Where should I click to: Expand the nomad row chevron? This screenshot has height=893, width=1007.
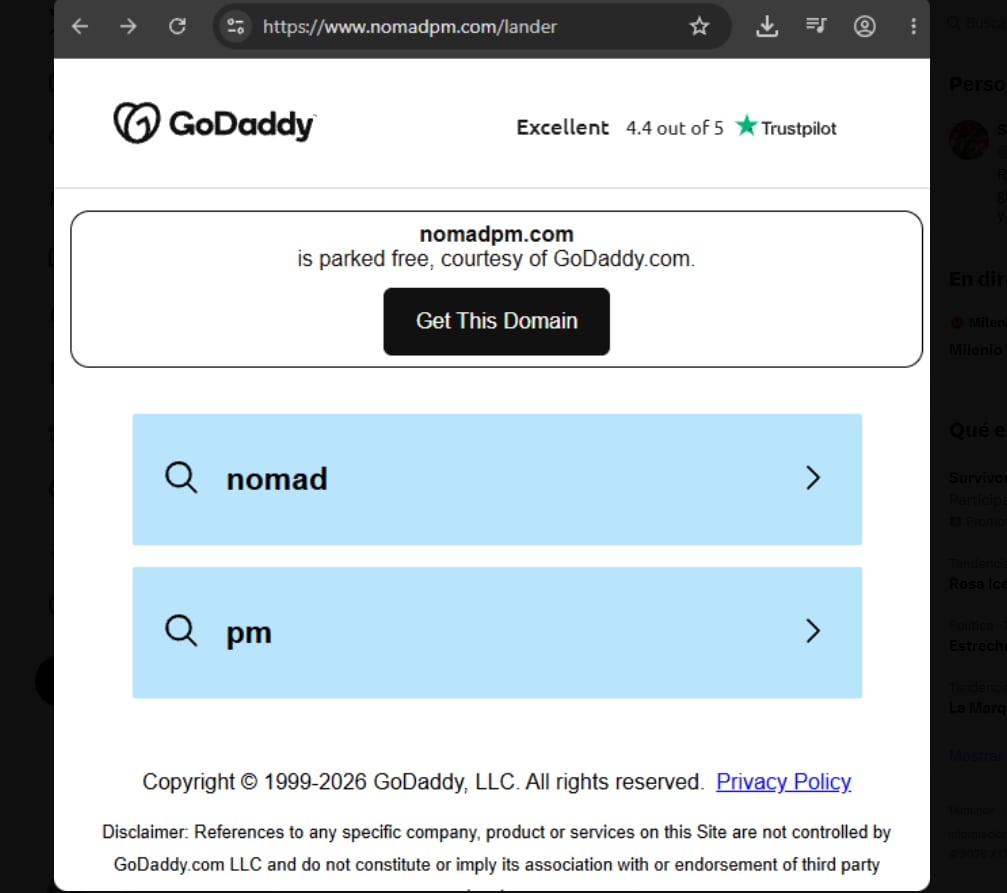click(813, 477)
